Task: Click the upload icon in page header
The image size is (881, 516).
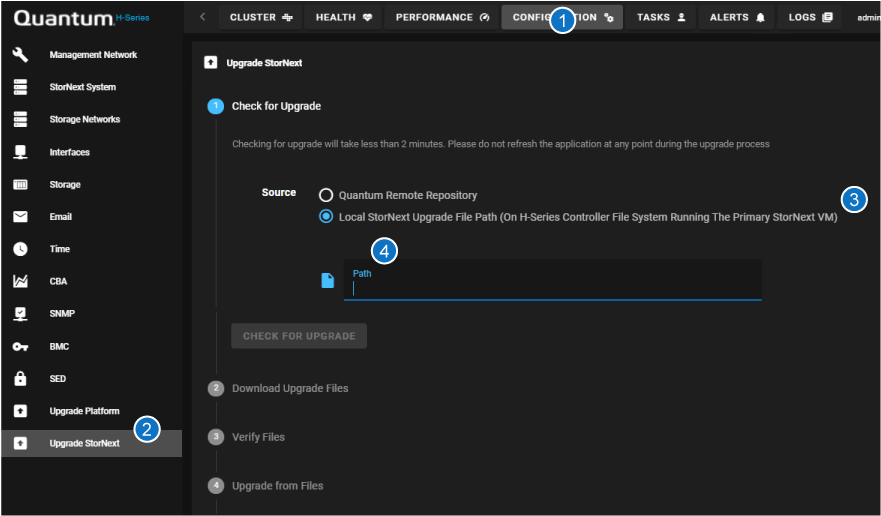Action: click(211, 62)
